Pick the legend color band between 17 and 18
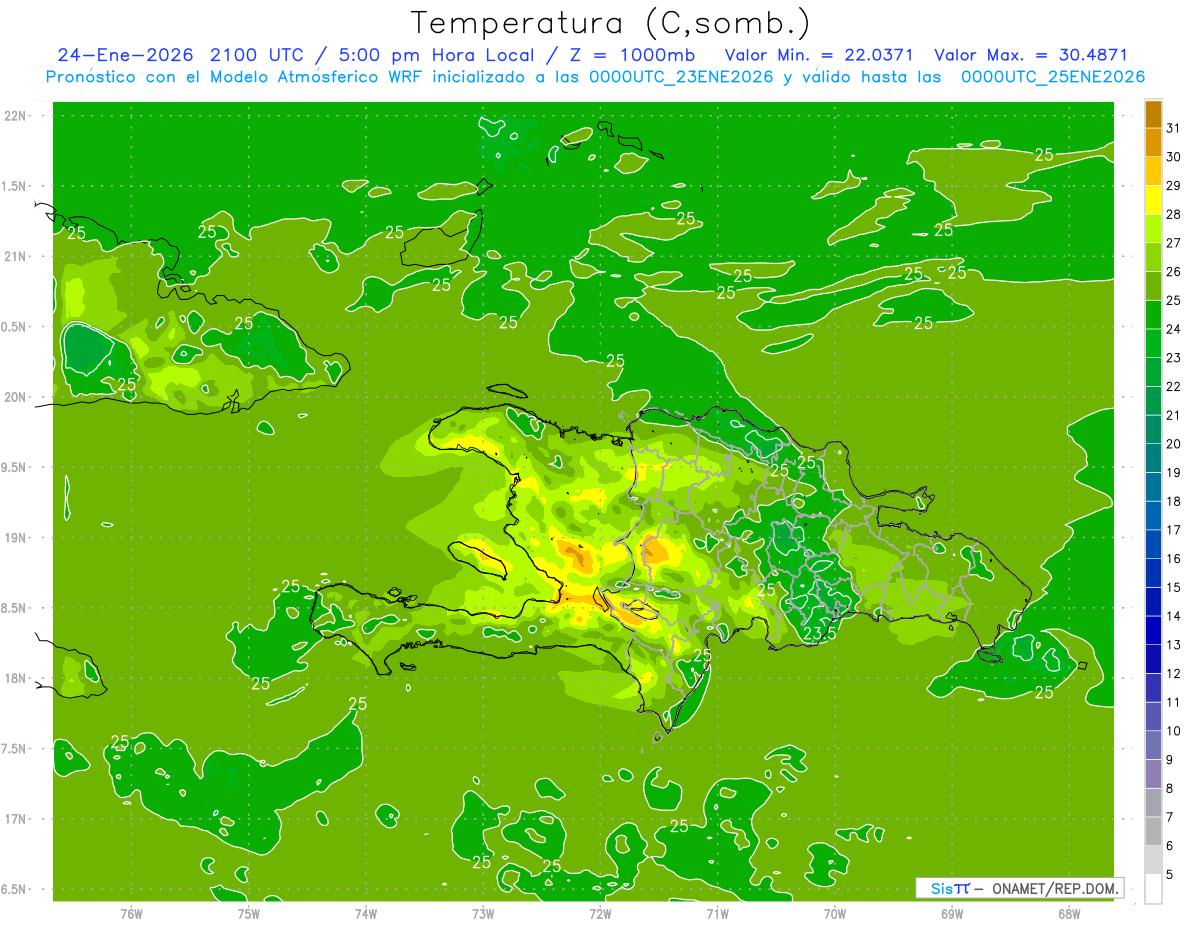The width and height of the screenshot is (1200, 927). click(1153, 516)
